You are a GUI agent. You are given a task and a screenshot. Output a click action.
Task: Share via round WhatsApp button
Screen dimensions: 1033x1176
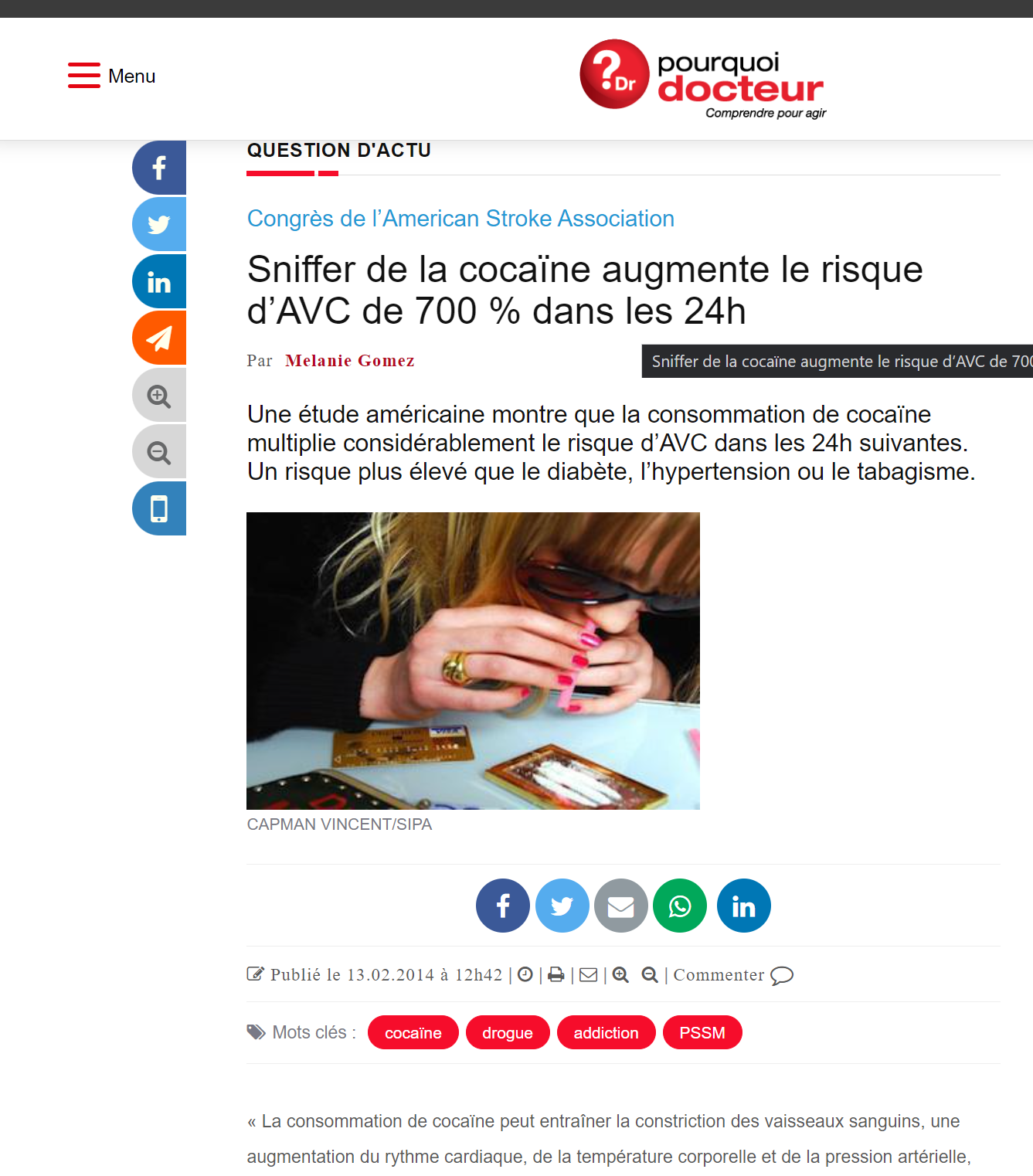680,906
